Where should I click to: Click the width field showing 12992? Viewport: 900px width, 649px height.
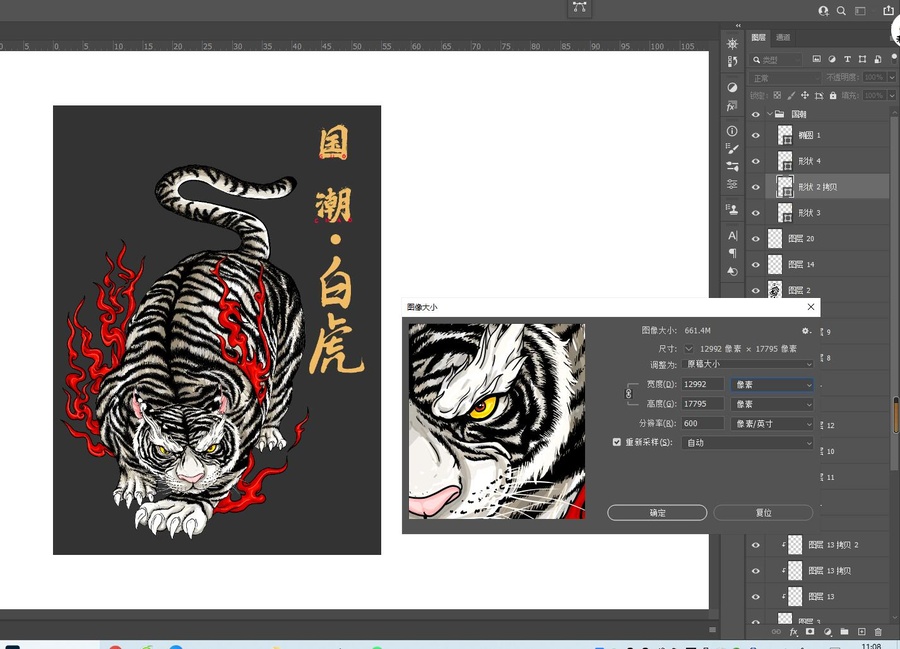(x=703, y=384)
